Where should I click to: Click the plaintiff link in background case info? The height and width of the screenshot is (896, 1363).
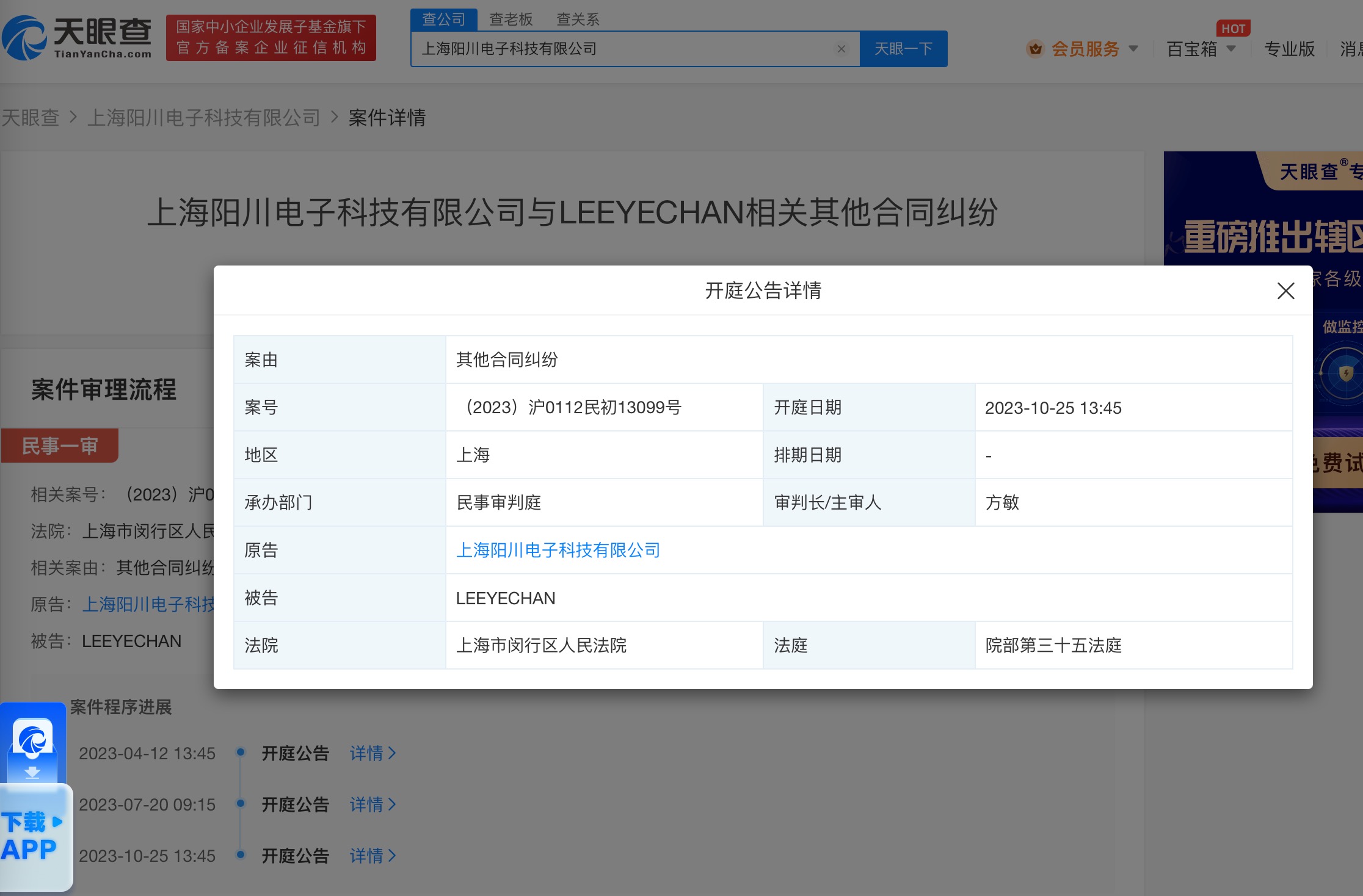coord(148,604)
